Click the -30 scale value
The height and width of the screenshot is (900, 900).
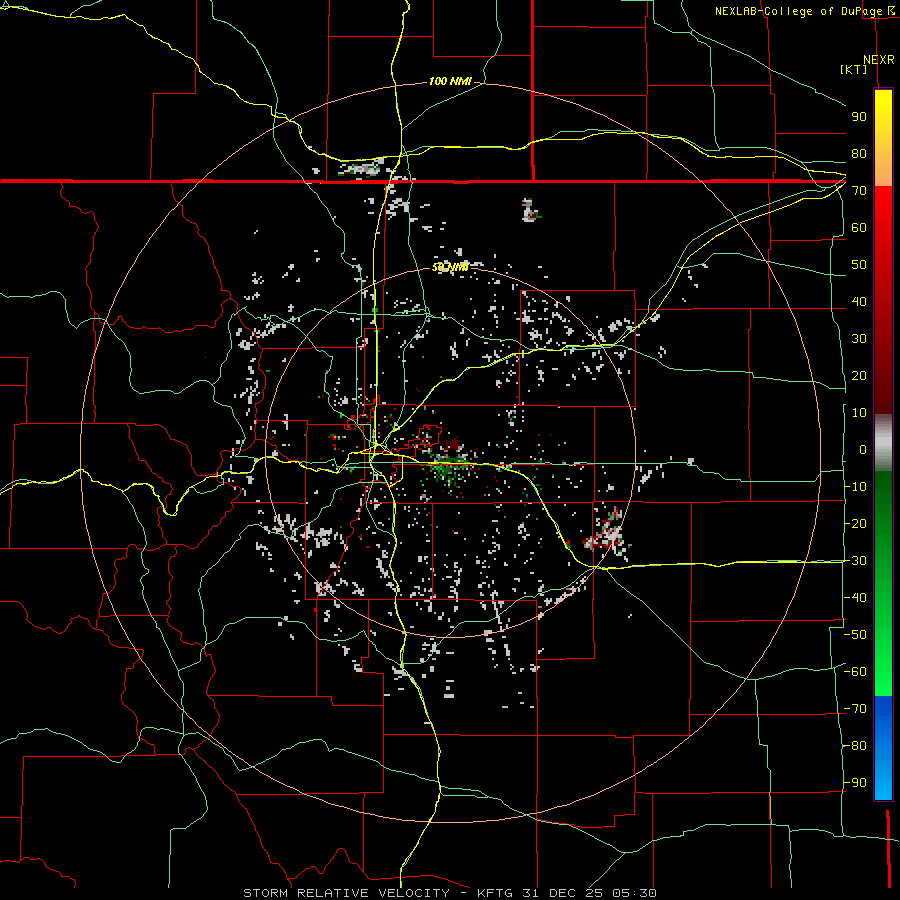point(855,561)
